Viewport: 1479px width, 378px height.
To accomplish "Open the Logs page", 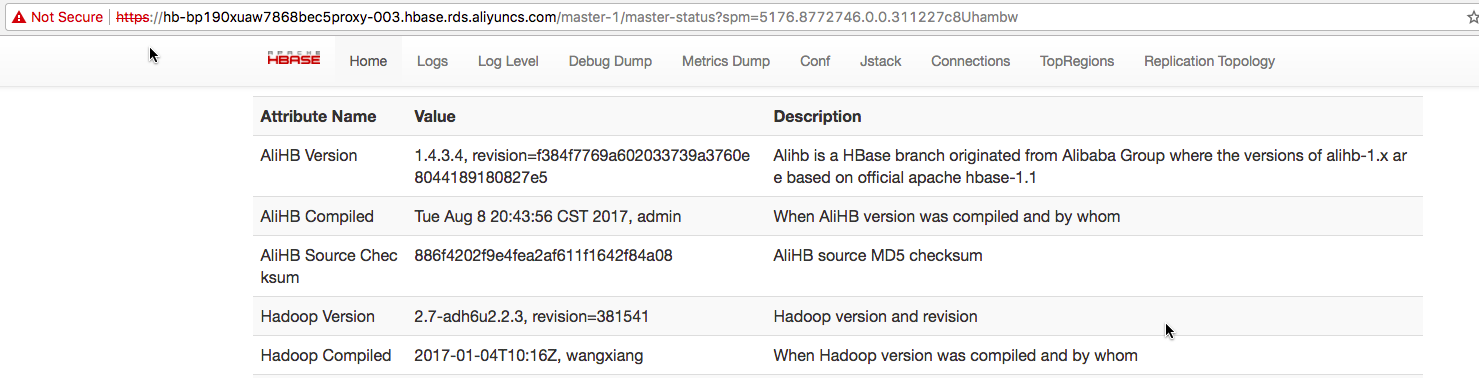I will point(432,61).
